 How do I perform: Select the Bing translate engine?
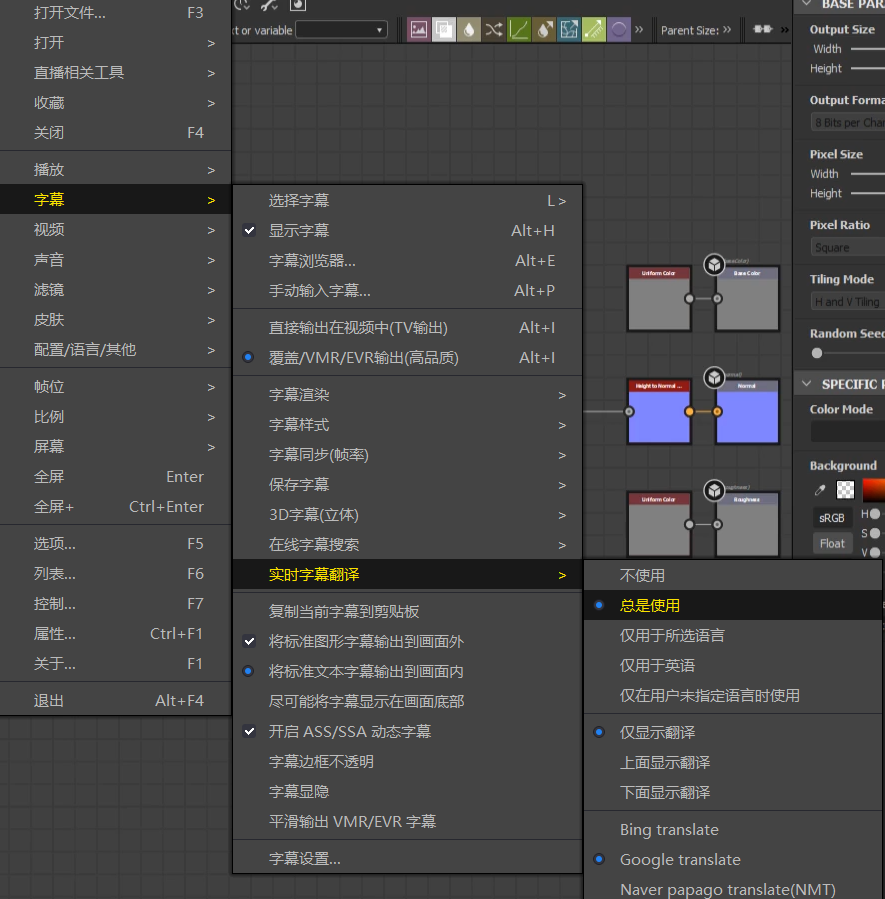click(x=669, y=830)
